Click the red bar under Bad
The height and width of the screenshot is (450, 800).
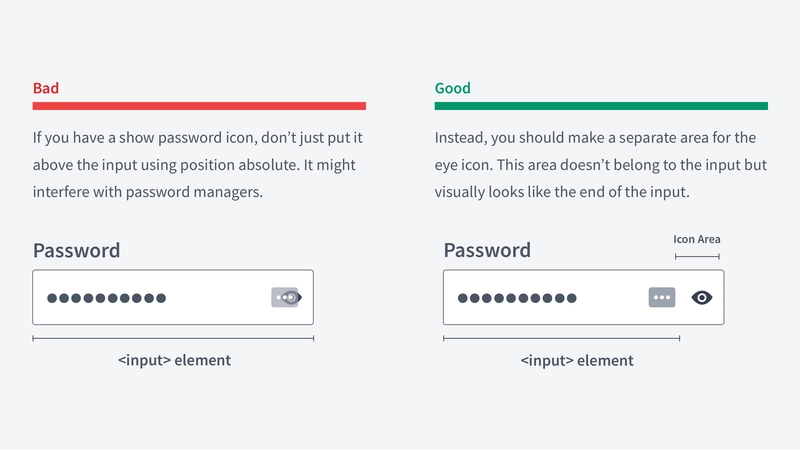[199, 106]
